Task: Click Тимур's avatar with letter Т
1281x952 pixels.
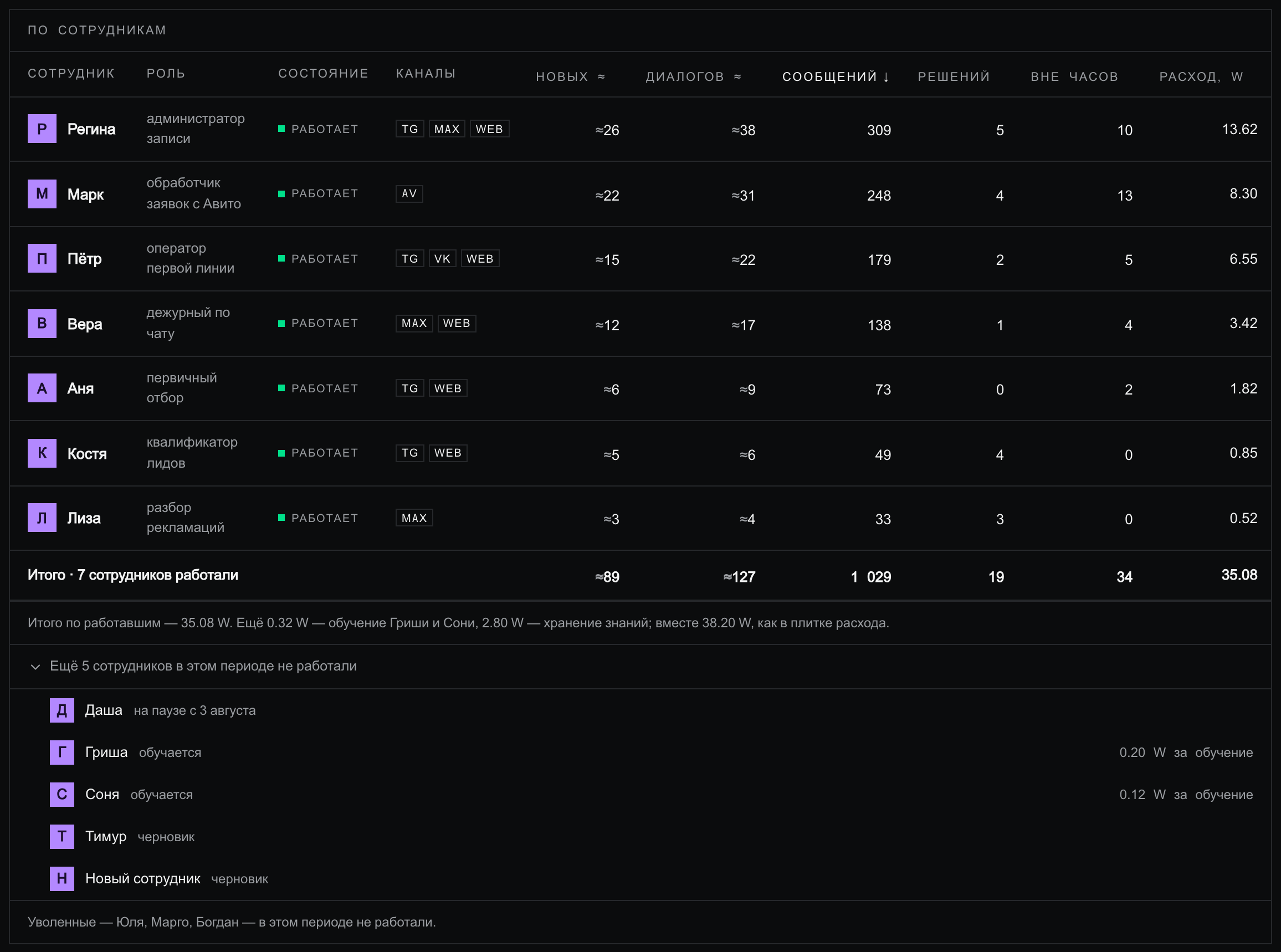Action: click(x=62, y=837)
